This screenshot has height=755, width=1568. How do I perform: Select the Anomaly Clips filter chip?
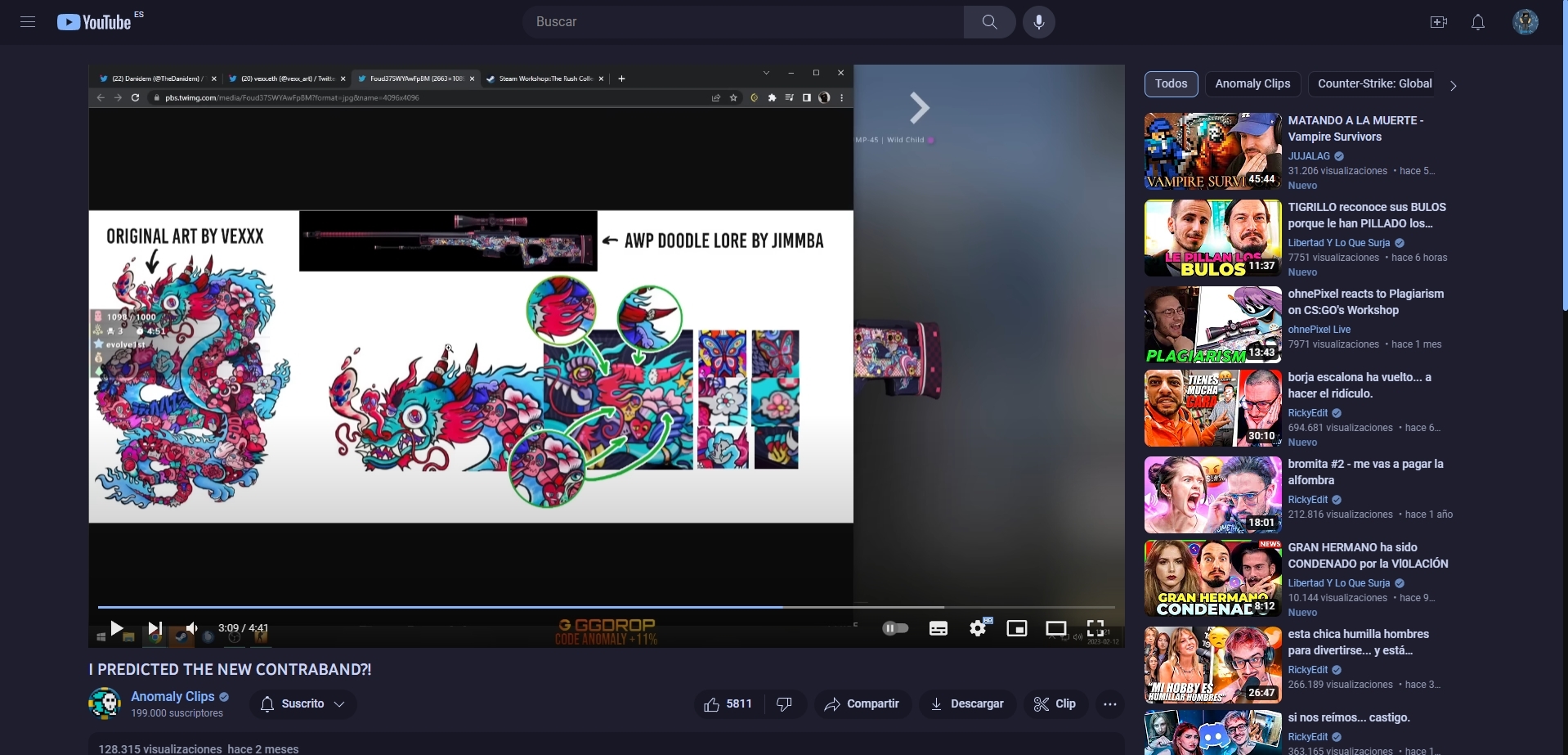click(x=1252, y=83)
